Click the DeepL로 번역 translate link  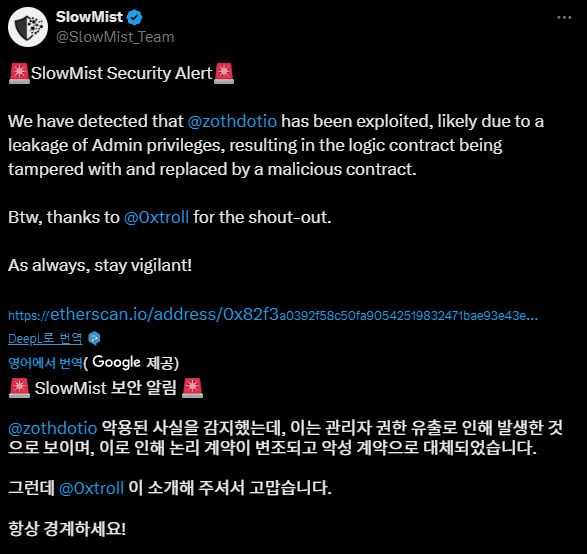coord(45,338)
